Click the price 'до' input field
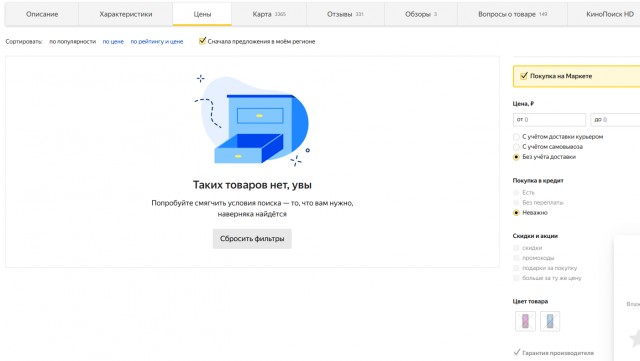Image resolution: width=640 pixels, height=361 pixels. click(x=615, y=120)
